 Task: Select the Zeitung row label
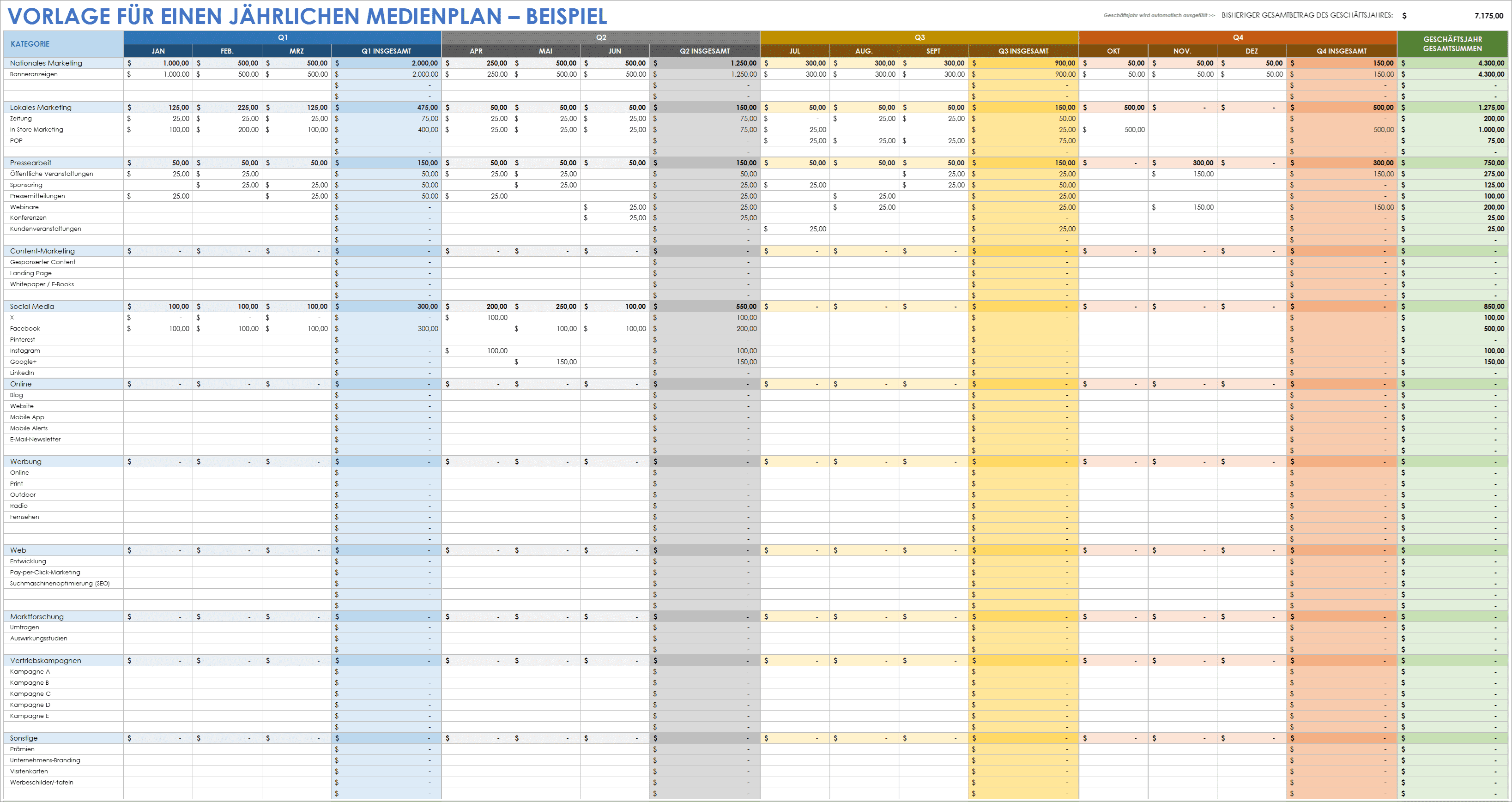(20, 119)
